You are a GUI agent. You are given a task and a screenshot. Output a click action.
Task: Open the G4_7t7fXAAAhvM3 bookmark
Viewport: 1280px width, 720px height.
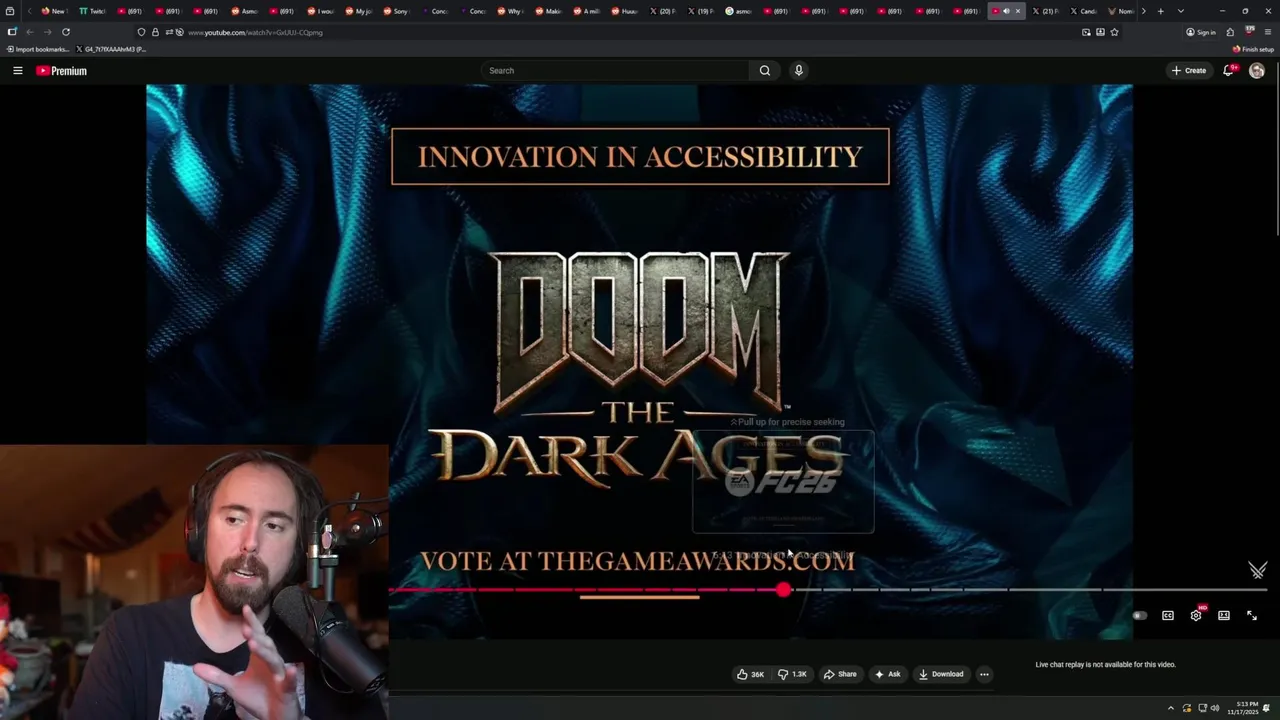coord(111,49)
